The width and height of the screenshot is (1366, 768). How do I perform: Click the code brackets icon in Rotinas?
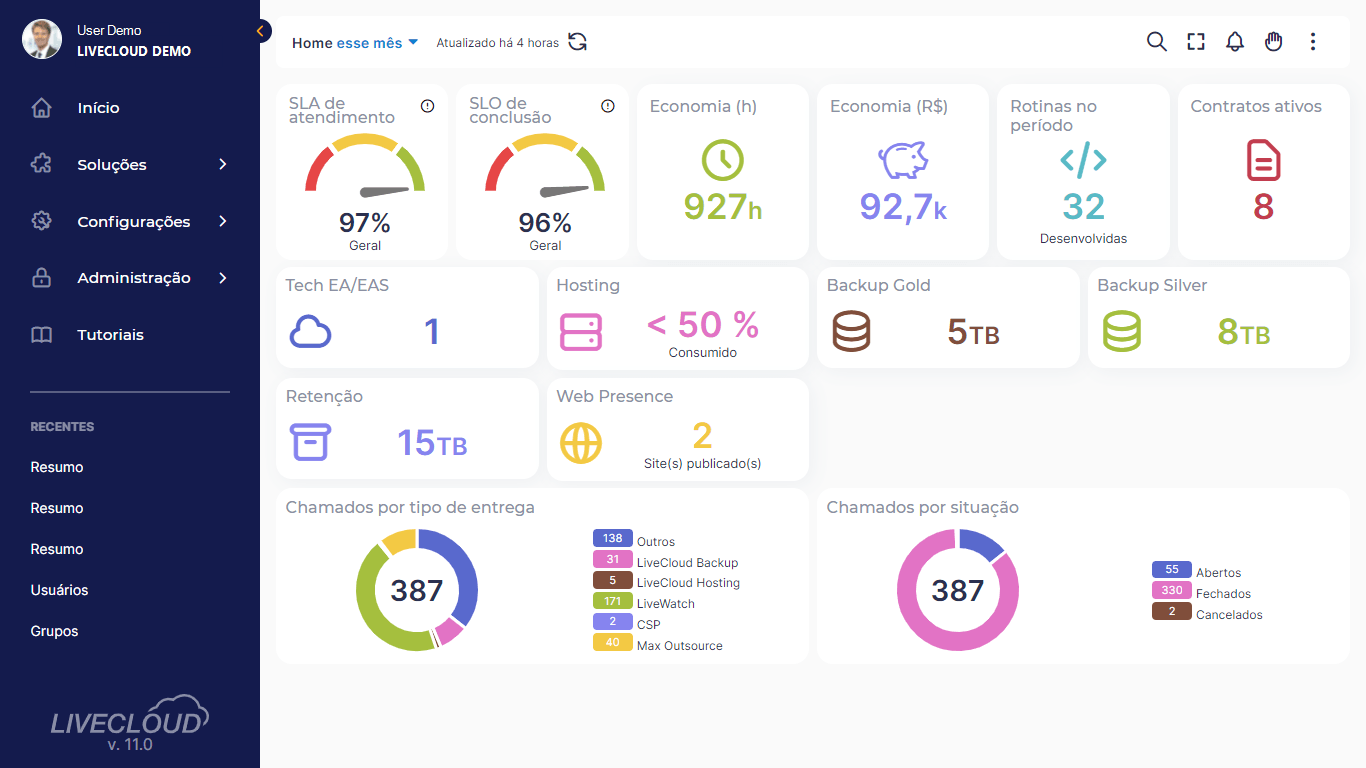(1083, 160)
